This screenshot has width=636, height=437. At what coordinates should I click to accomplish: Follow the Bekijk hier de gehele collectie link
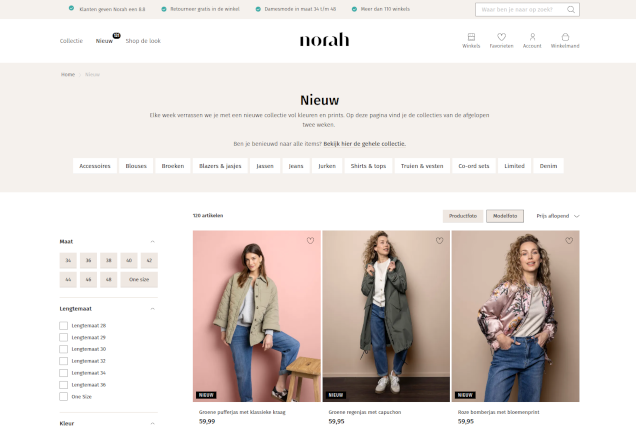tap(364, 144)
